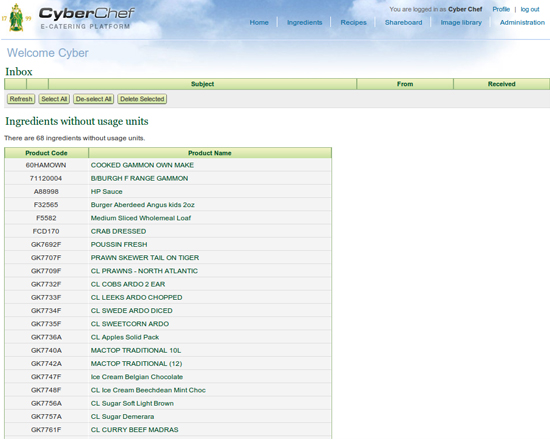
Task: Open the Home menu item
Action: pos(259,22)
